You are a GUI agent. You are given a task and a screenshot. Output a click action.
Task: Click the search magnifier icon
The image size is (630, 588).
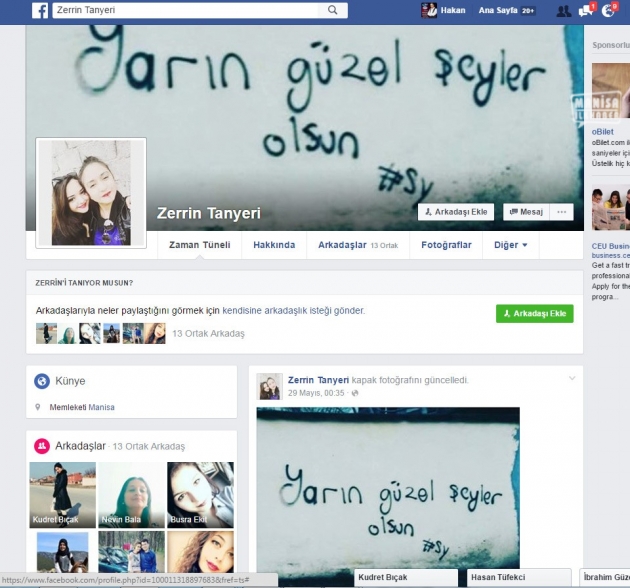pos(333,10)
